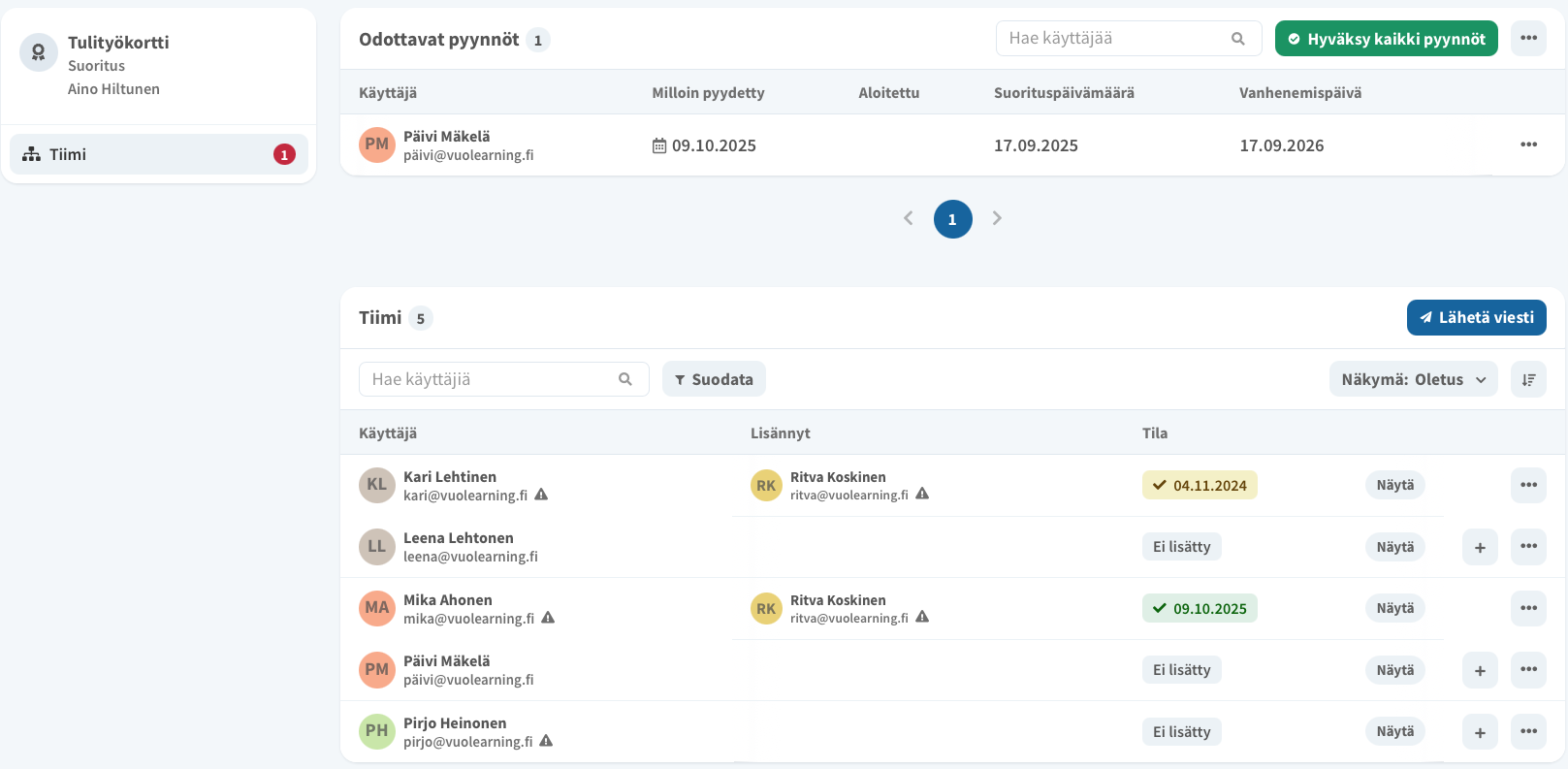Screen dimensions: 1568x769
Task: Select page 1 in pagination
Action: click(x=952, y=219)
